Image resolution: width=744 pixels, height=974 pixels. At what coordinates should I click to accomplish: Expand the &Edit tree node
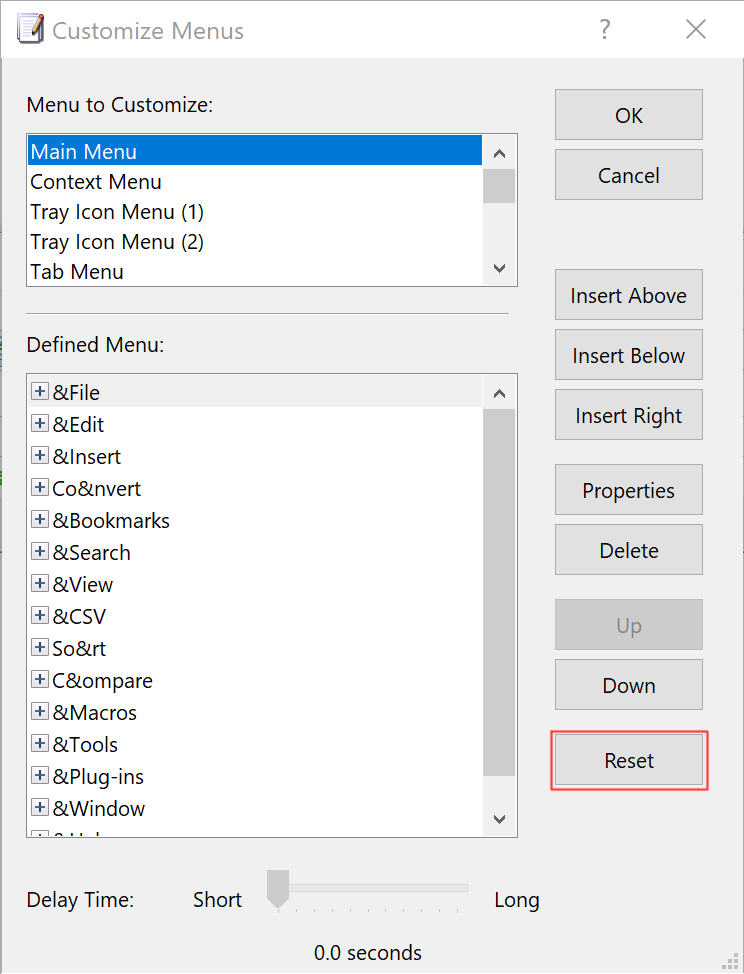tap(40, 424)
